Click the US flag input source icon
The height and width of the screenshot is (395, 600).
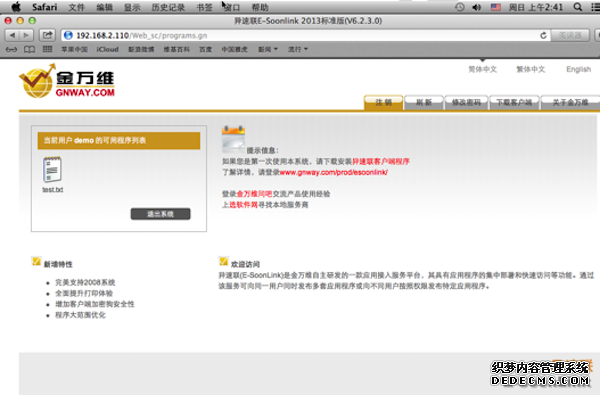(x=496, y=7)
